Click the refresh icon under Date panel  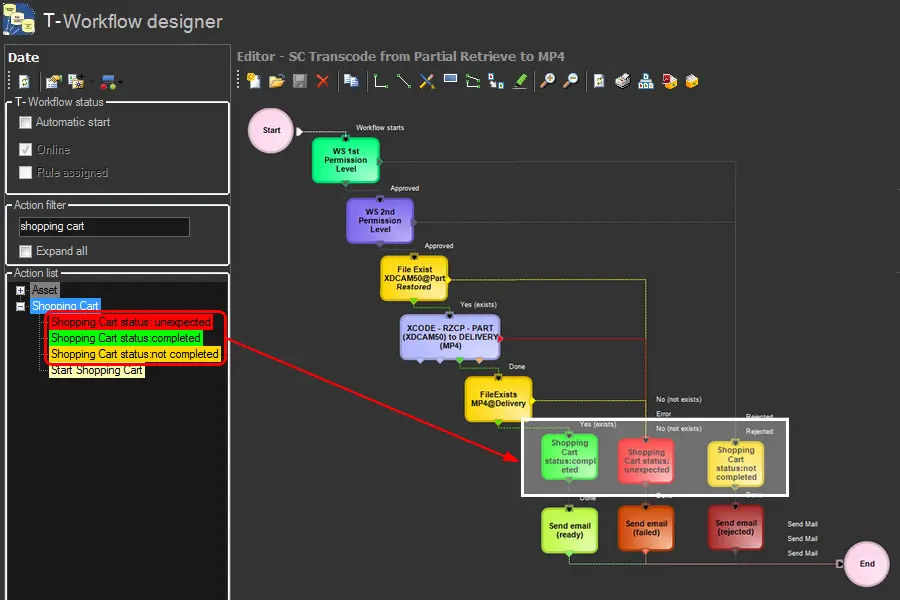[25, 81]
